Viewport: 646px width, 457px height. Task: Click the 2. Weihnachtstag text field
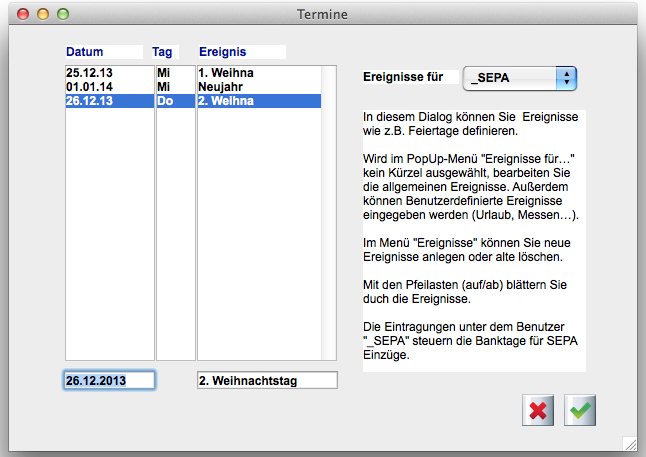267,380
